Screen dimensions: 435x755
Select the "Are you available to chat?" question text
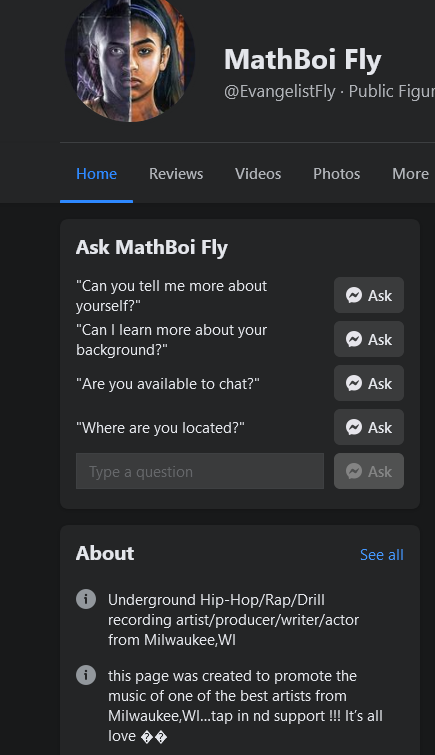click(168, 384)
